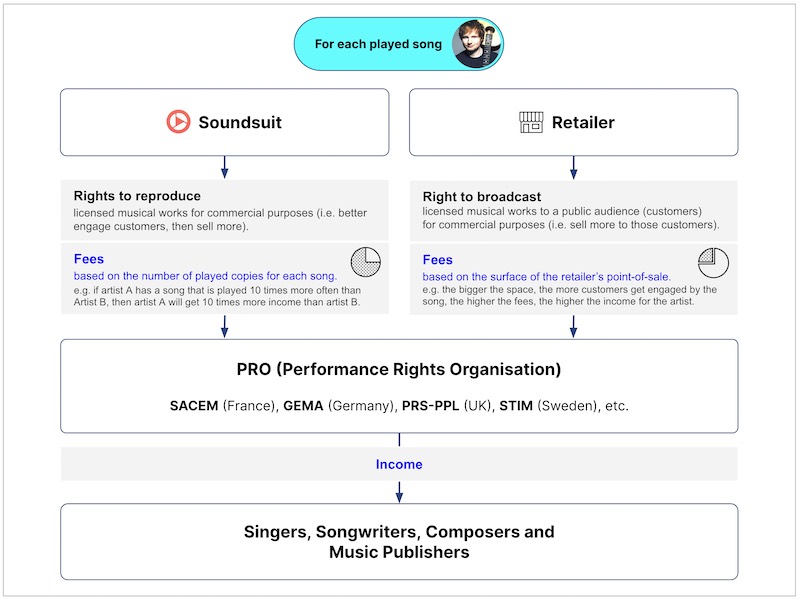Click the blue Fees heading under Retailer
The height and width of the screenshot is (601, 800).
click(x=438, y=259)
